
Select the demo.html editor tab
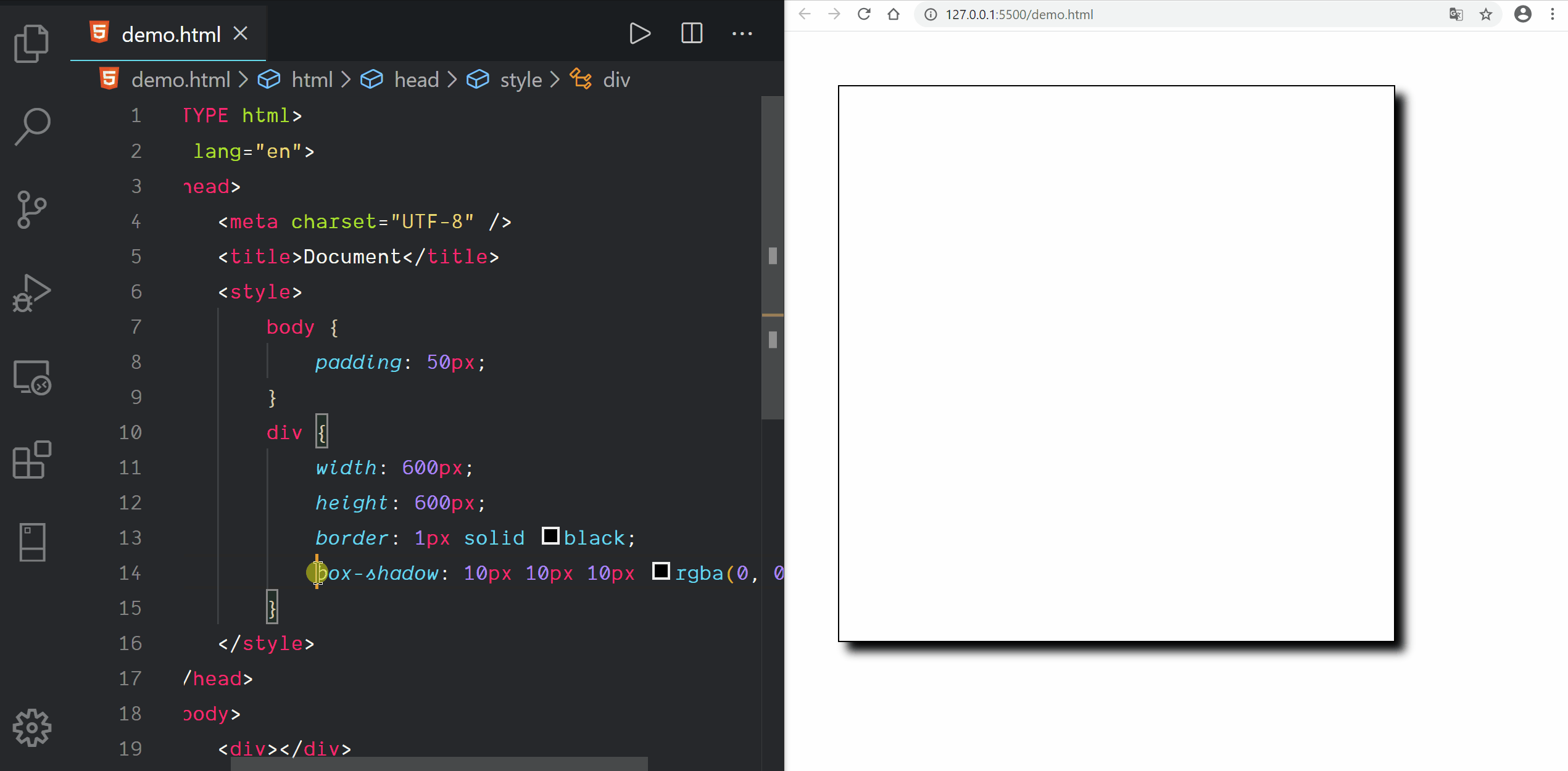point(170,35)
